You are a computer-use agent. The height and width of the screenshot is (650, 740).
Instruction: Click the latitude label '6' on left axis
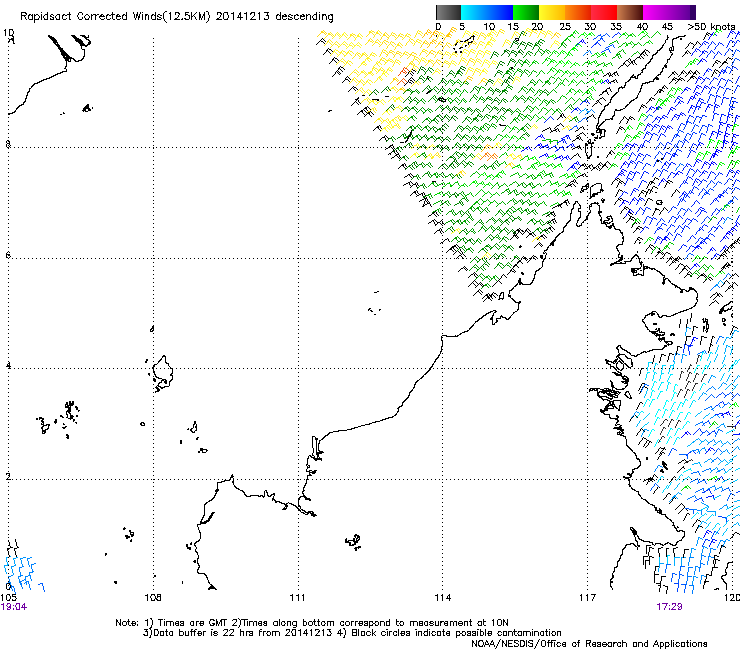point(8,255)
